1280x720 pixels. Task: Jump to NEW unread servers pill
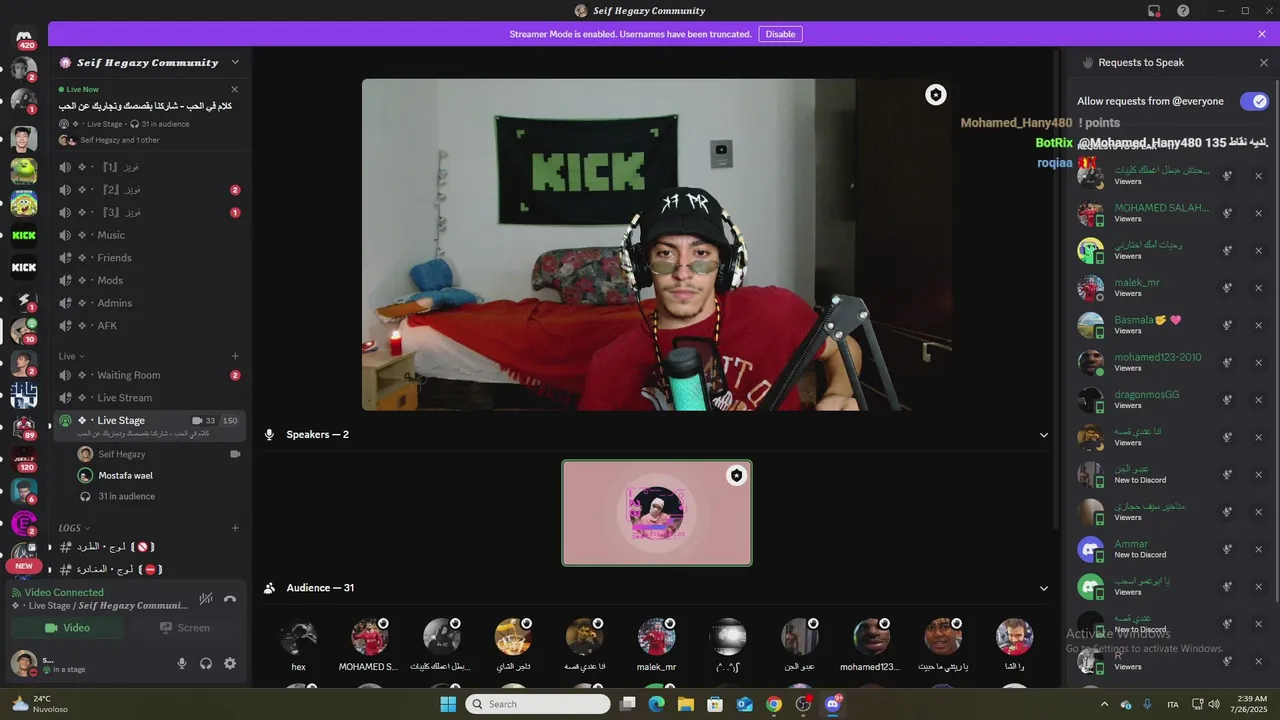(24, 566)
